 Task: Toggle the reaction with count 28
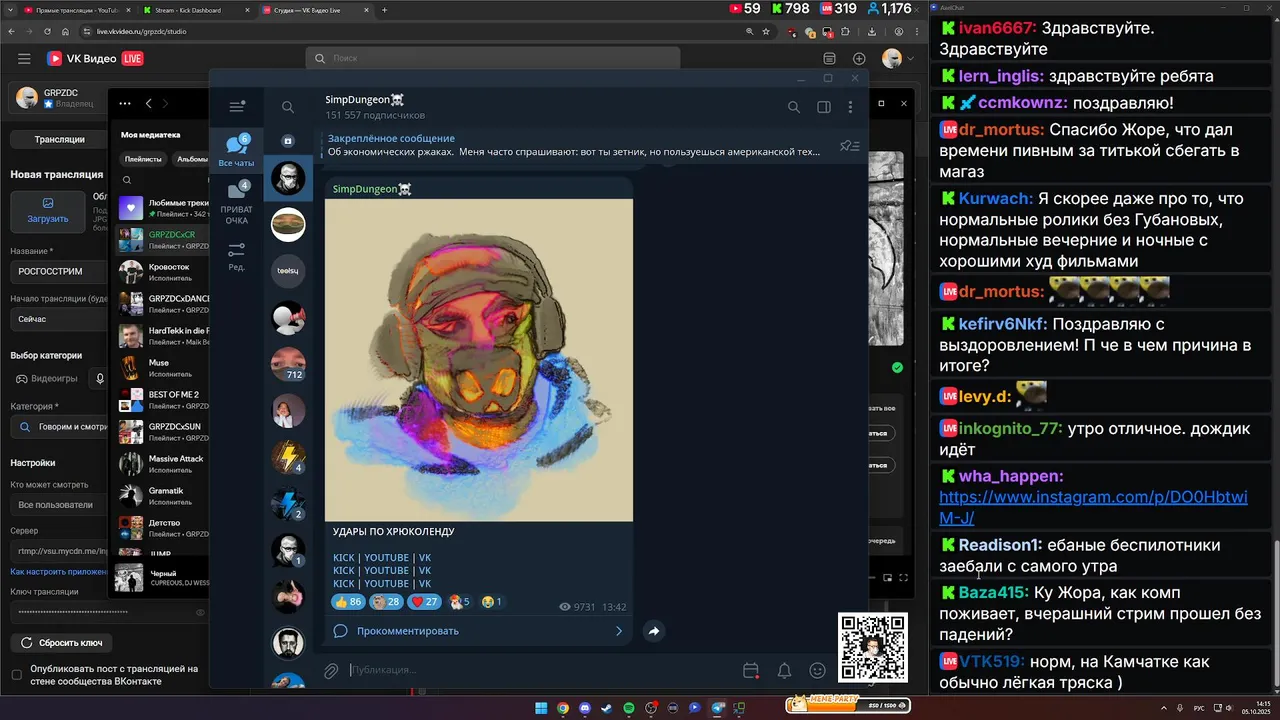coord(386,602)
